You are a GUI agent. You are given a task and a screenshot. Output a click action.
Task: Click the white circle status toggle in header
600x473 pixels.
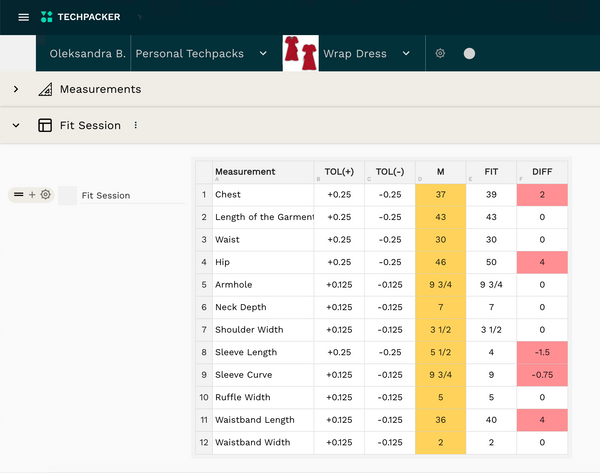coord(470,53)
